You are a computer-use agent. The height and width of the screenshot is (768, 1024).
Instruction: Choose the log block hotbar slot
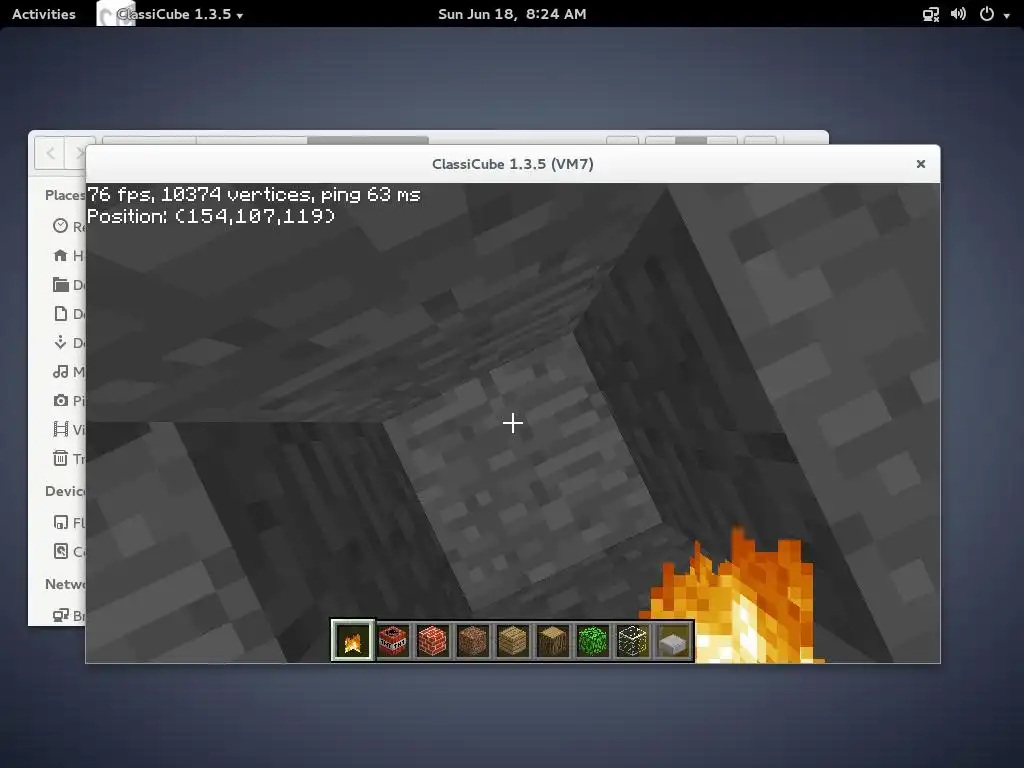(553, 641)
